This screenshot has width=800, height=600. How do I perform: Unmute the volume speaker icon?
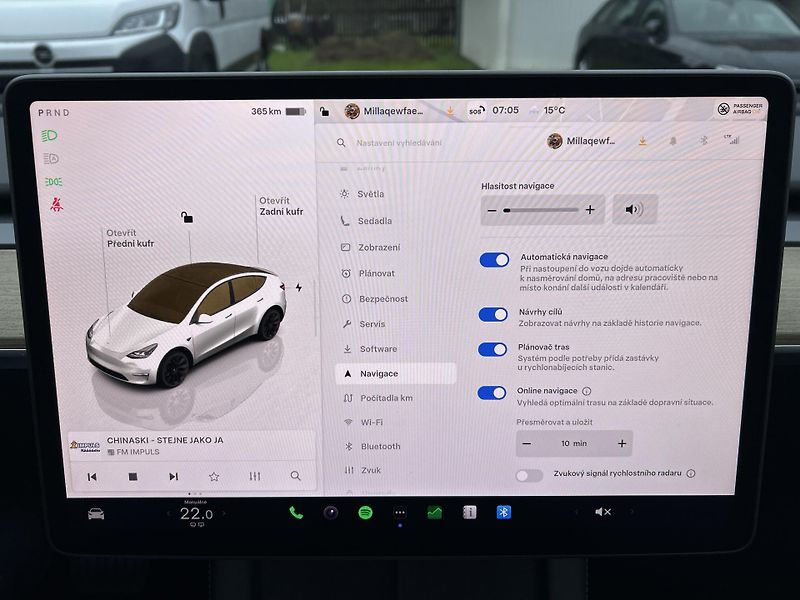click(x=603, y=512)
